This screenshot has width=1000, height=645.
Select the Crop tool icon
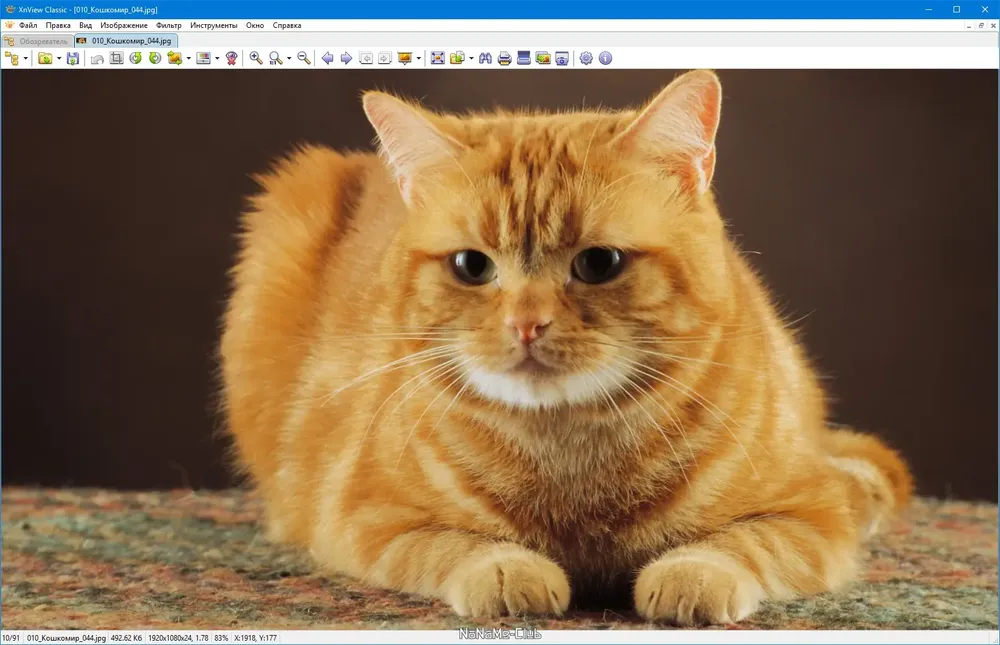tap(116, 59)
